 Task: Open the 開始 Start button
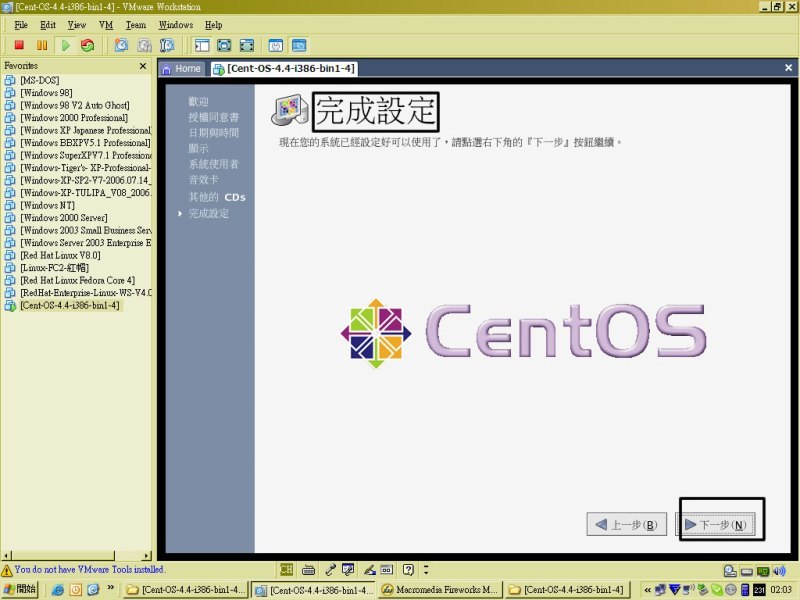click(x=19, y=589)
